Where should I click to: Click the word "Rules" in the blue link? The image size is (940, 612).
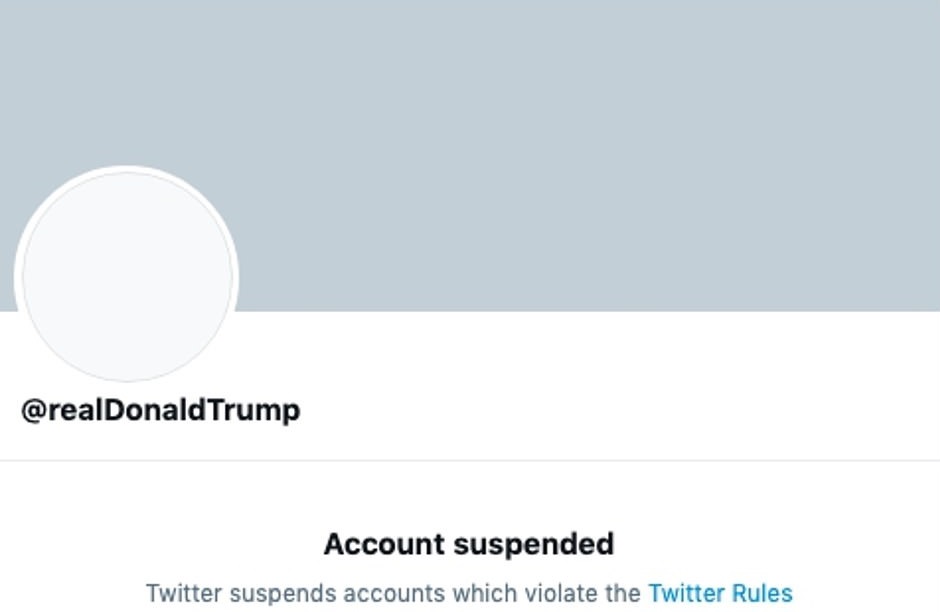pos(762,593)
